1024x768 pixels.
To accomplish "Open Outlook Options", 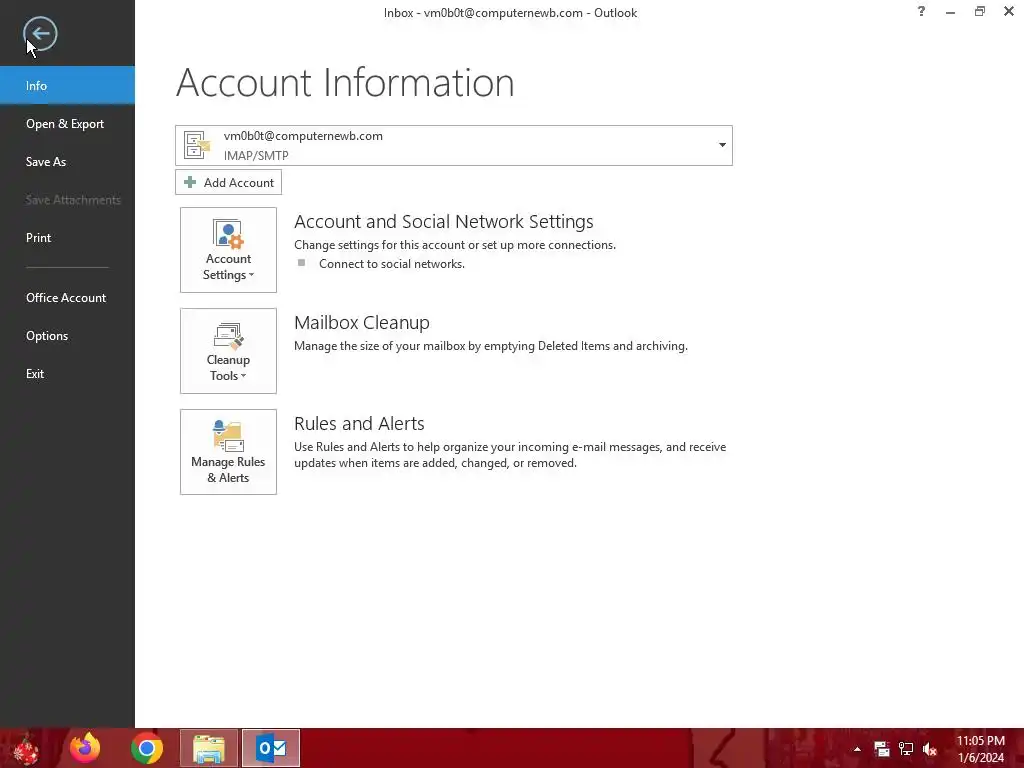I will point(67,336).
